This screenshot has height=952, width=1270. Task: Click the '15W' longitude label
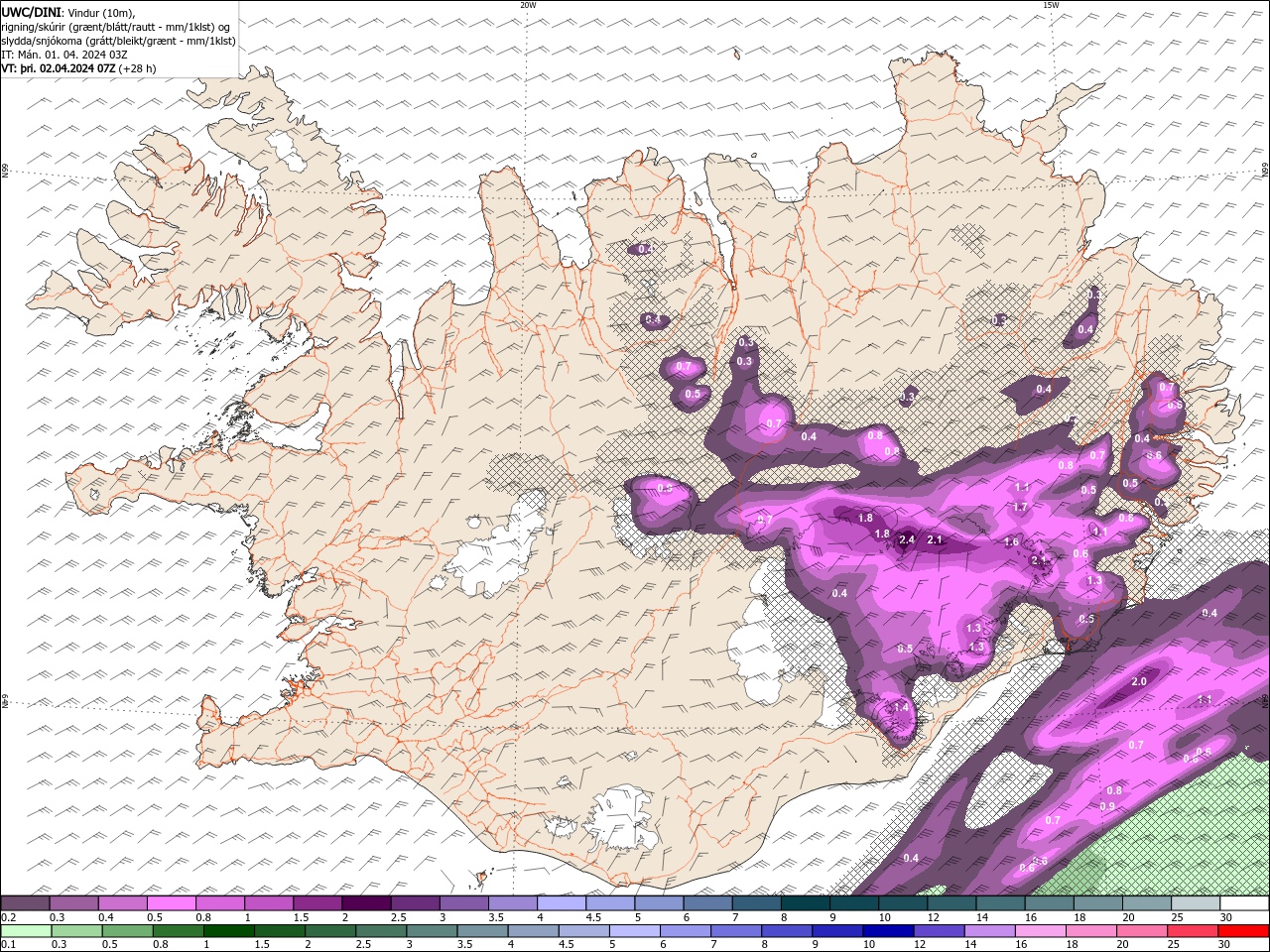tap(1051, 5)
